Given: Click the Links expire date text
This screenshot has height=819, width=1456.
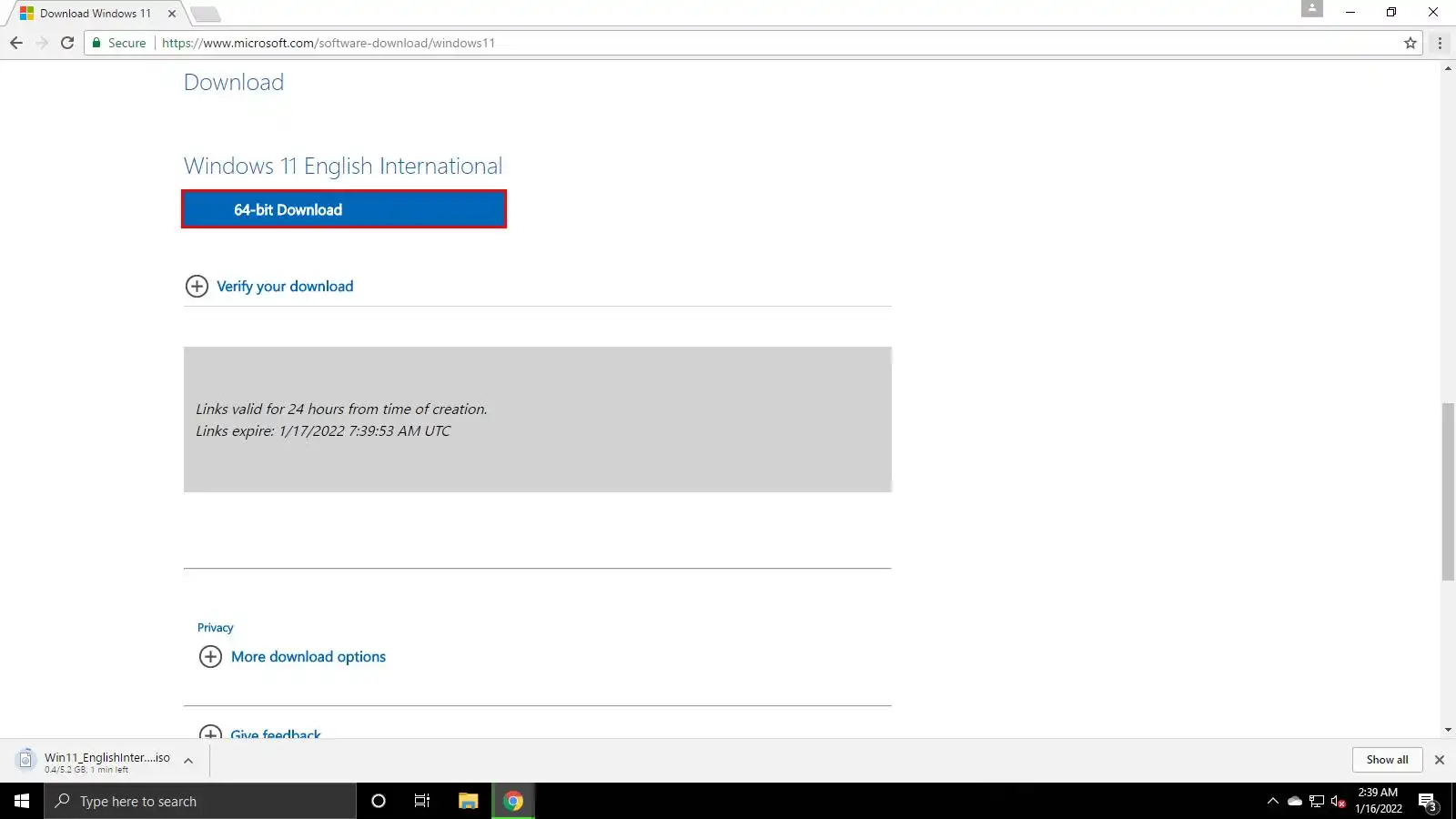Looking at the screenshot, I should click(323, 431).
